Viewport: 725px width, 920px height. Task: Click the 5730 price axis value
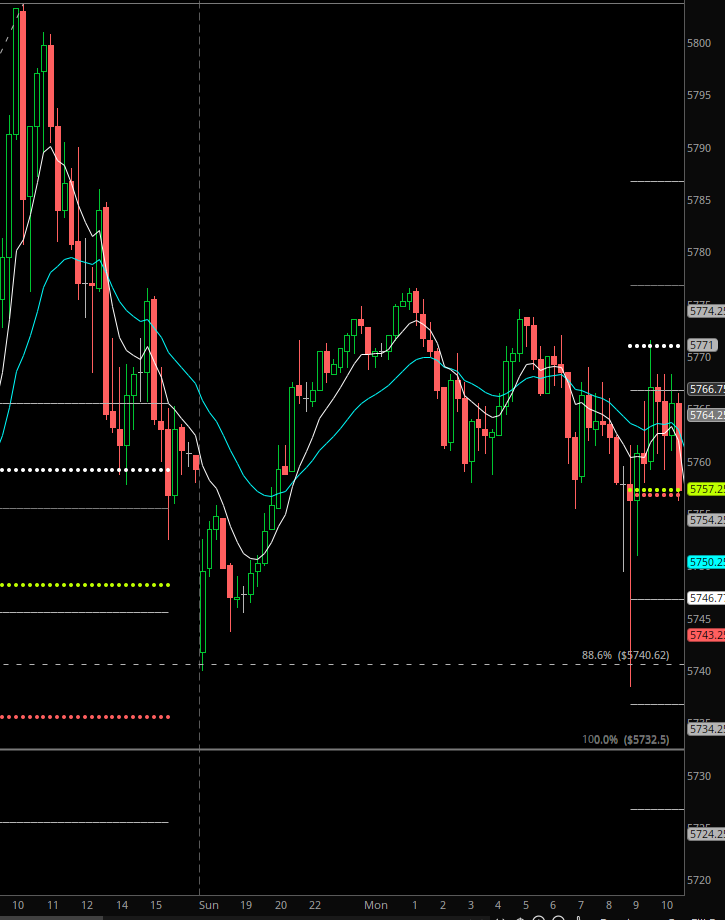[x=699, y=776]
